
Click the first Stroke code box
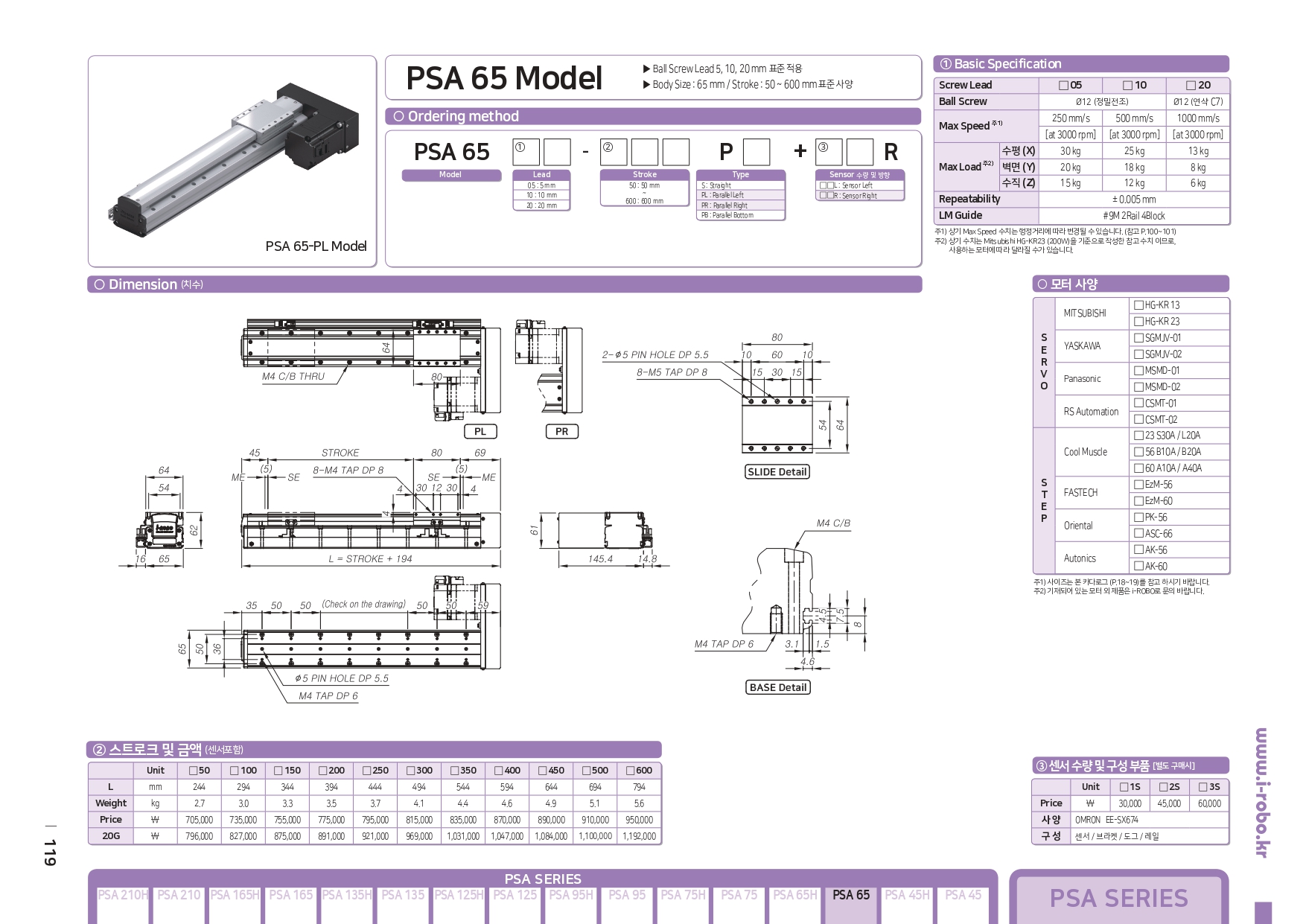click(x=614, y=152)
